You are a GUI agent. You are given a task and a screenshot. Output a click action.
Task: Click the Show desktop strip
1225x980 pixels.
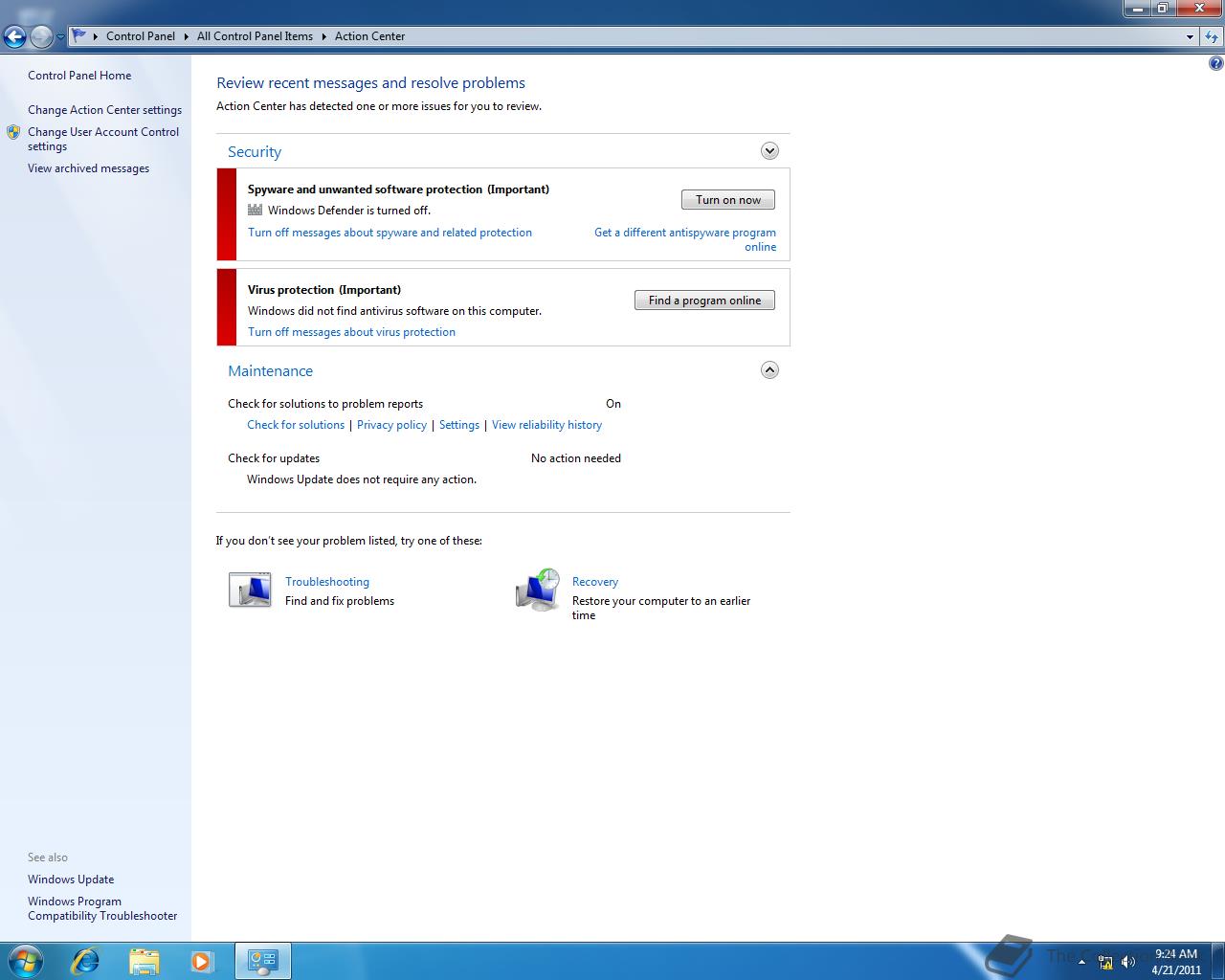pyautogui.click(x=1217, y=961)
